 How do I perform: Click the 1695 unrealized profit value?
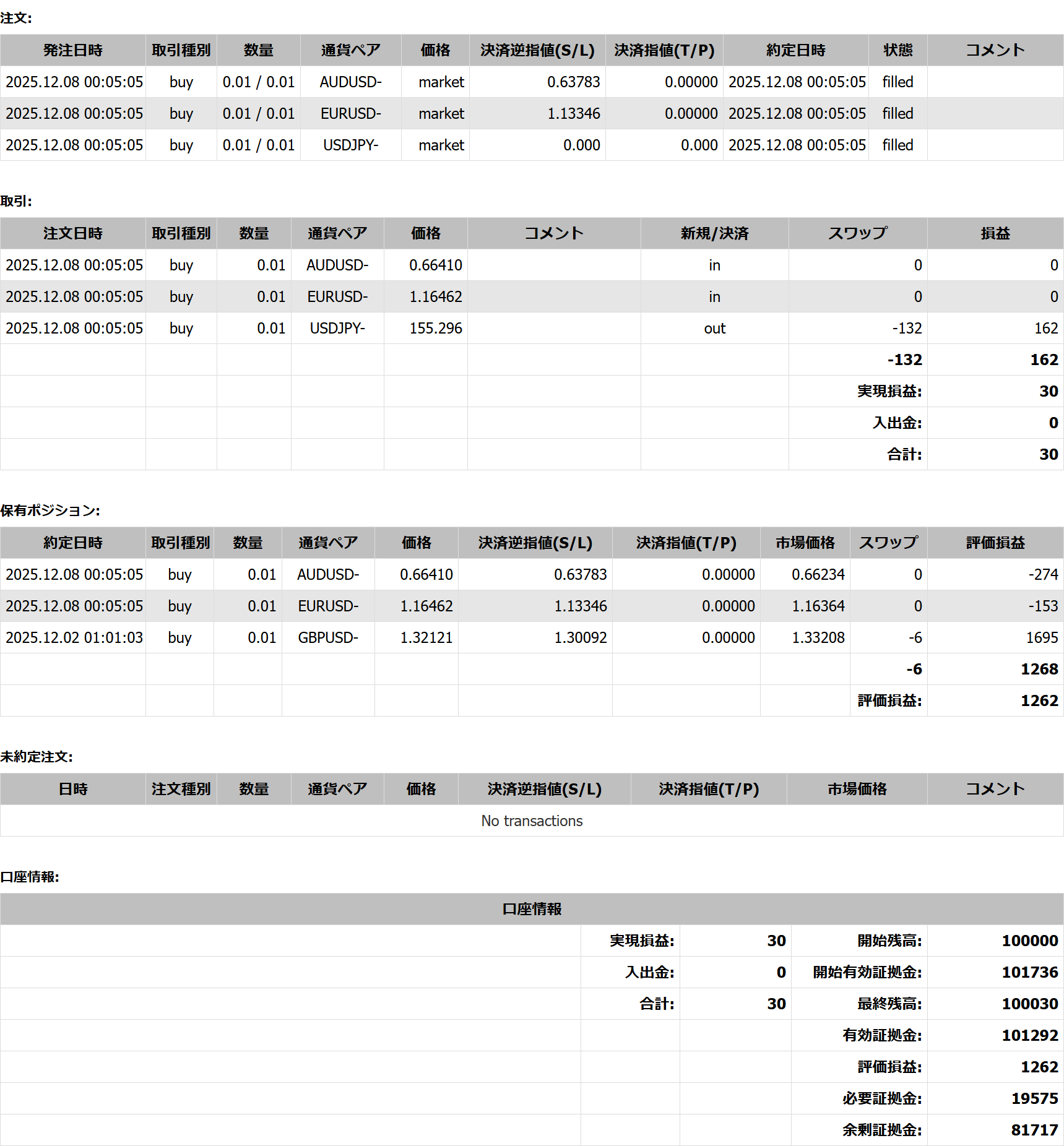coord(1042,637)
